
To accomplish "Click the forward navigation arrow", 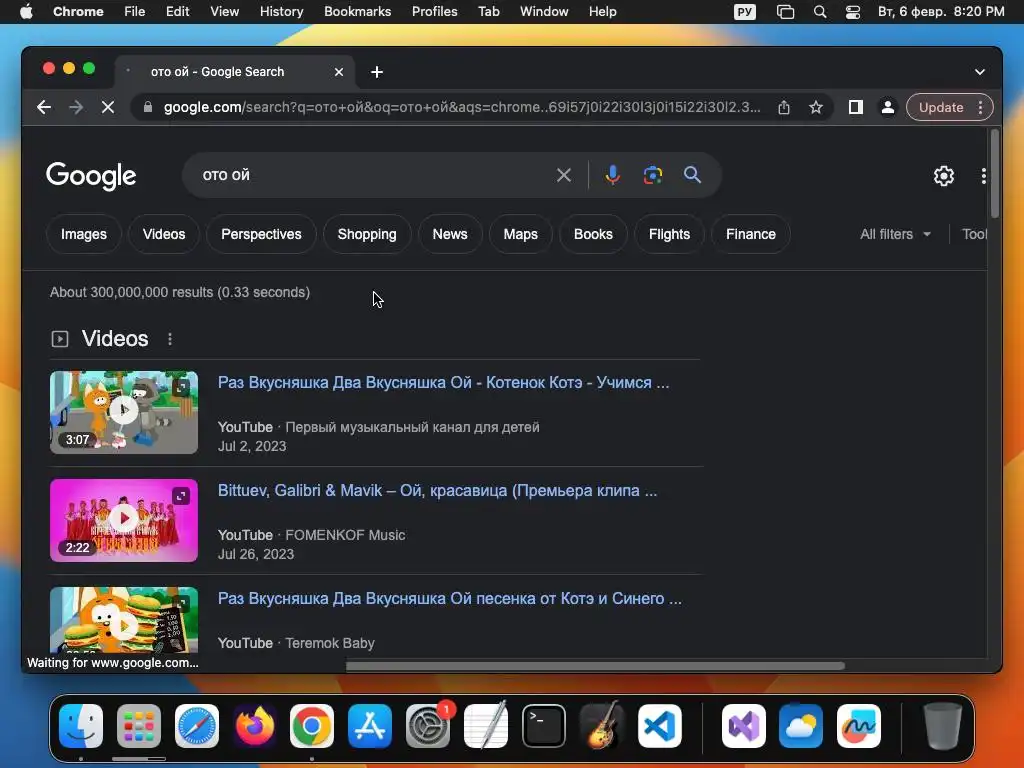I will 76,107.
